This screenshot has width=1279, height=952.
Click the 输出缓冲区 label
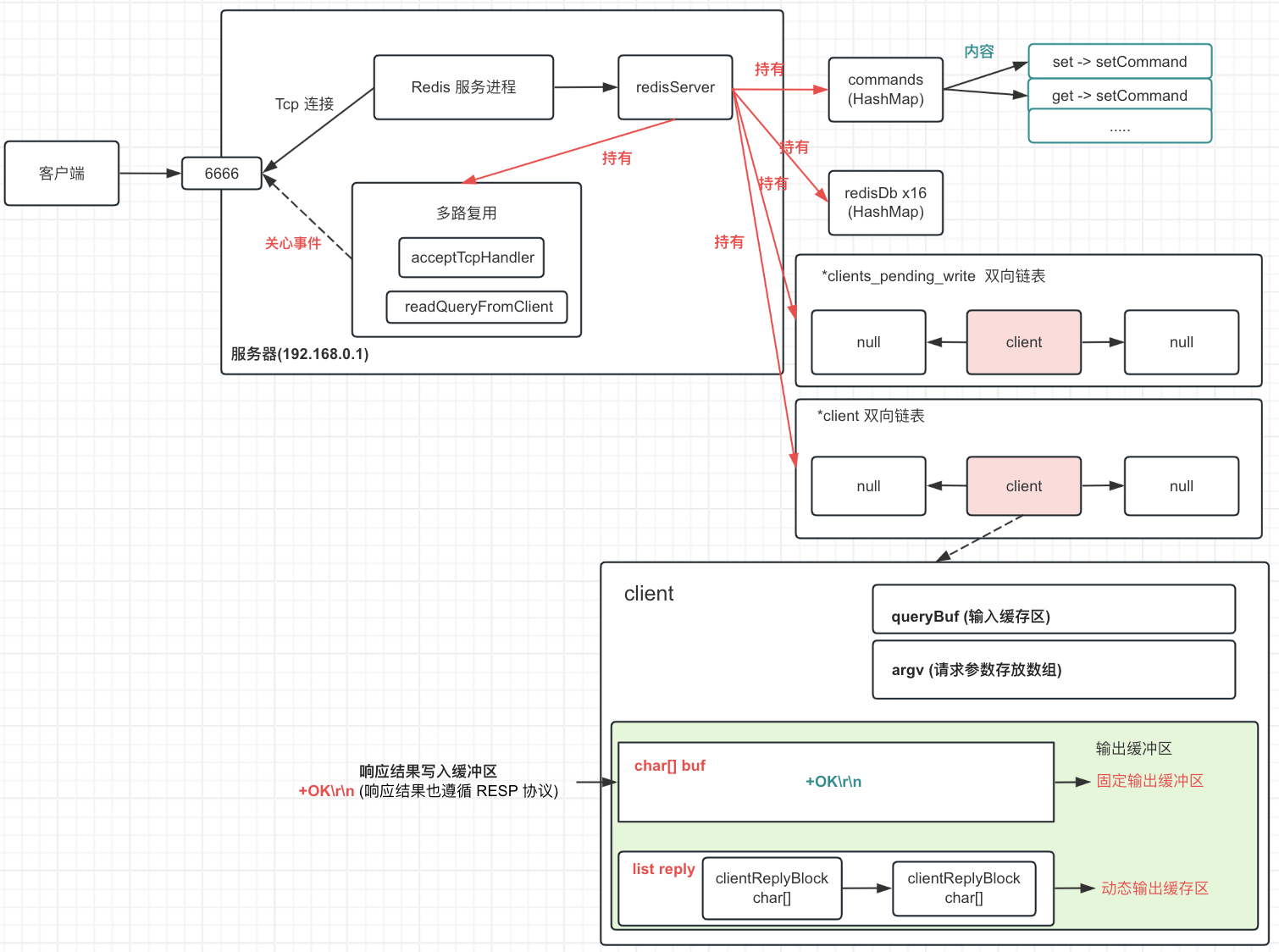[x=1134, y=749]
